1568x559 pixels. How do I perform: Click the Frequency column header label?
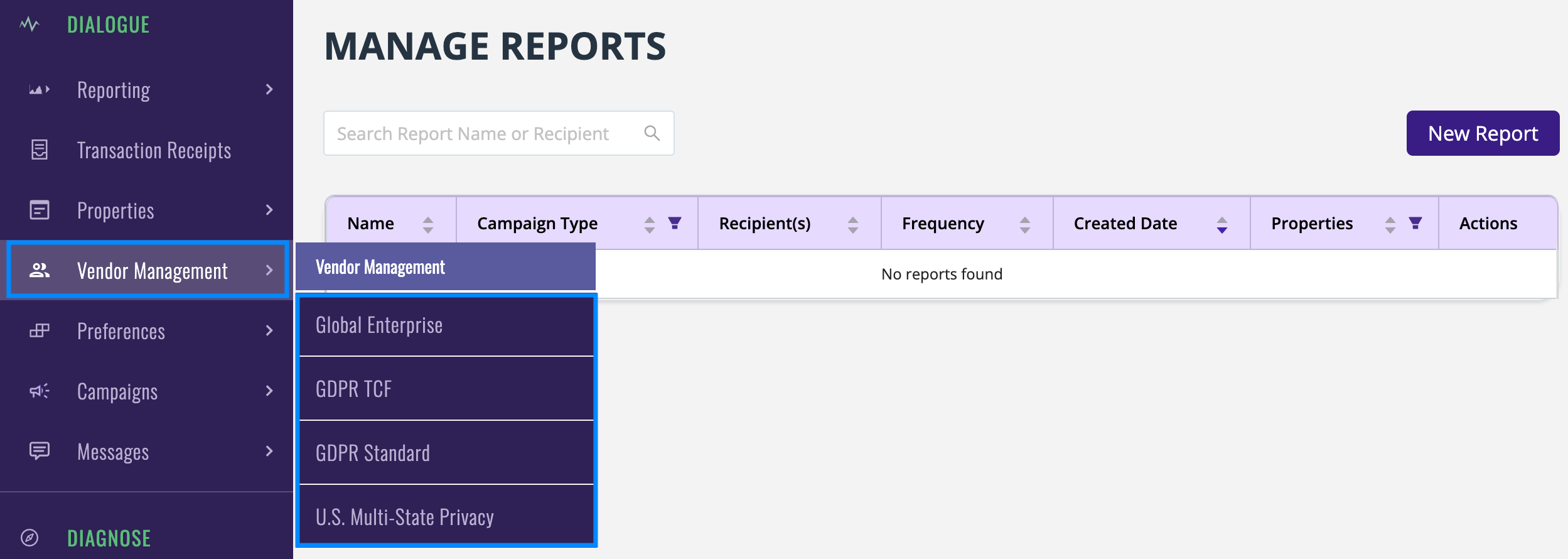pyautogui.click(x=943, y=224)
